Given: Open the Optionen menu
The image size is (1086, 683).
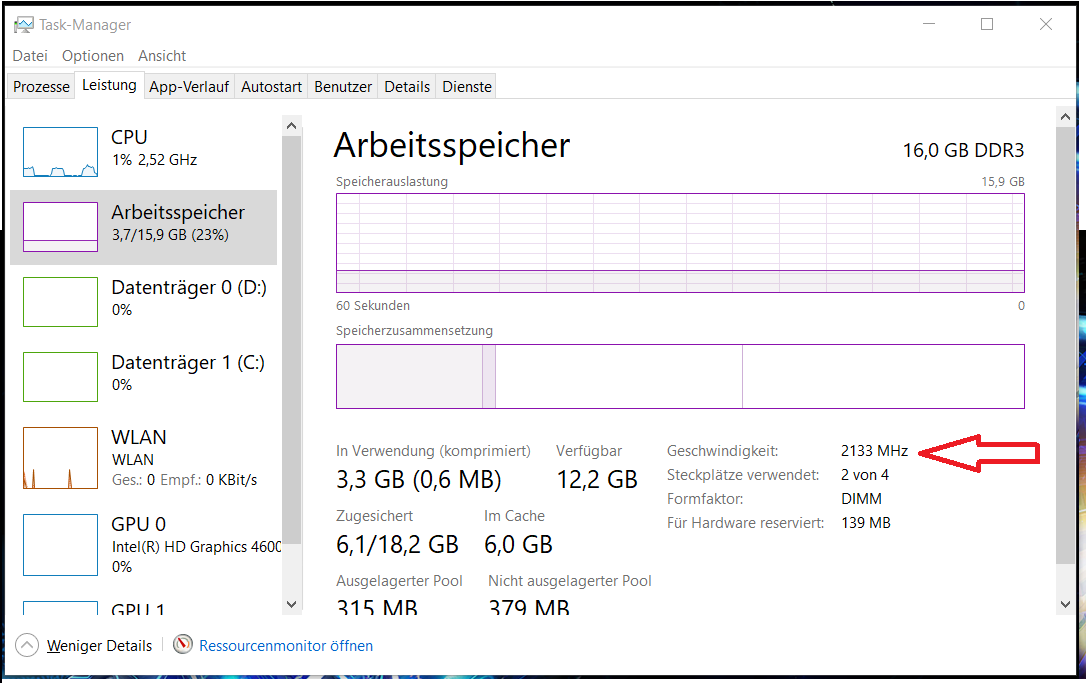Looking at the screenshot, I should click(93, 56).
